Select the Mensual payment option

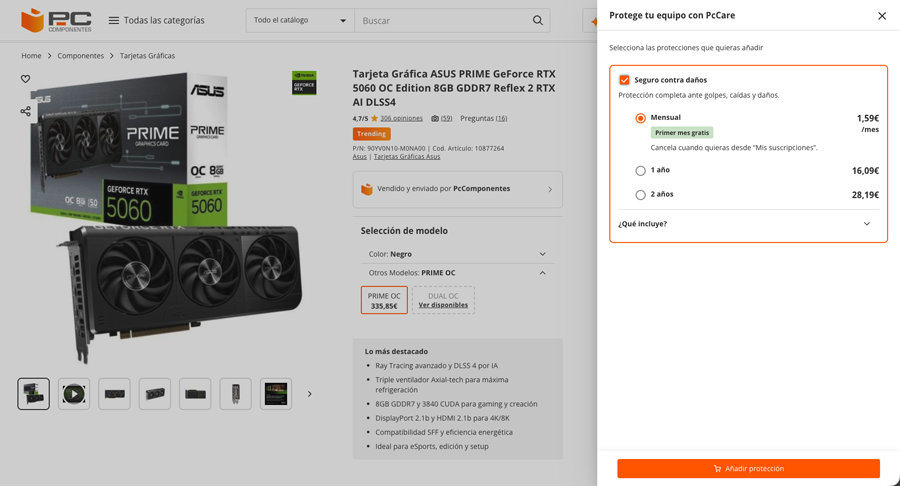coord(641,118)
